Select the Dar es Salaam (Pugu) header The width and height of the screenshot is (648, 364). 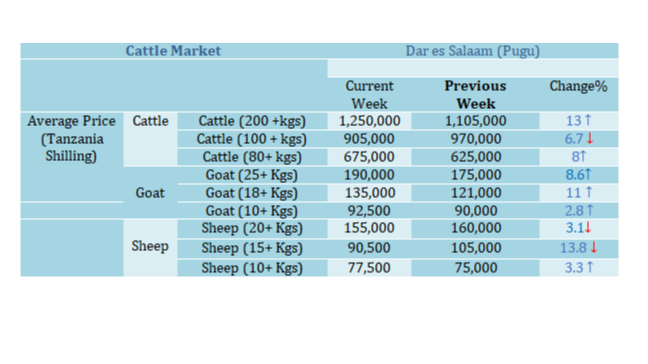[x=473, y=51]
